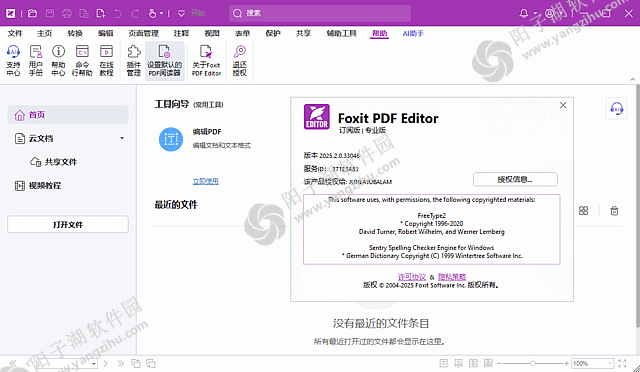Viewport: 640px width, 372px height.
Task: Open the page number dropdown in status bar
Action: (x=94, y=363)
